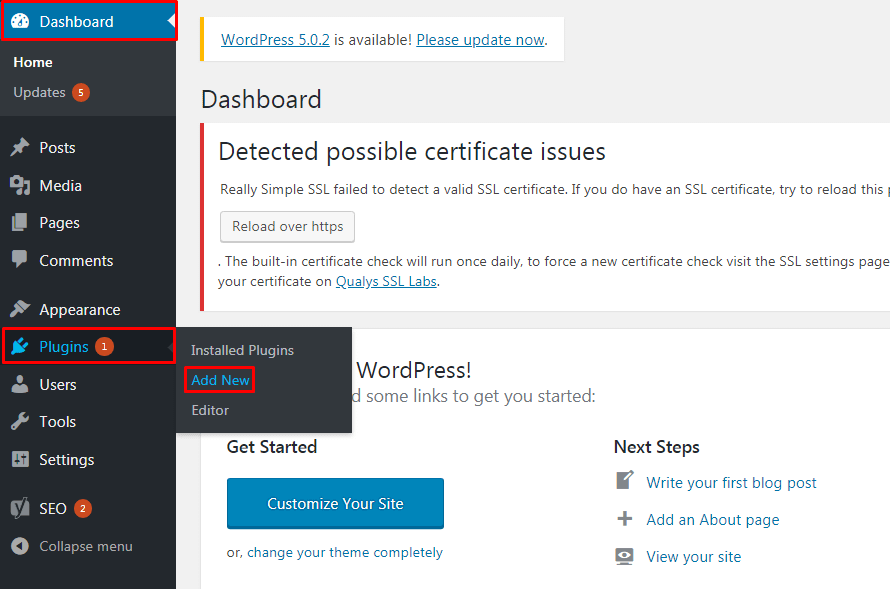Click the Updates count badge showing 5
The height and width of the screenshot is (589, 890).
point(81,92)
